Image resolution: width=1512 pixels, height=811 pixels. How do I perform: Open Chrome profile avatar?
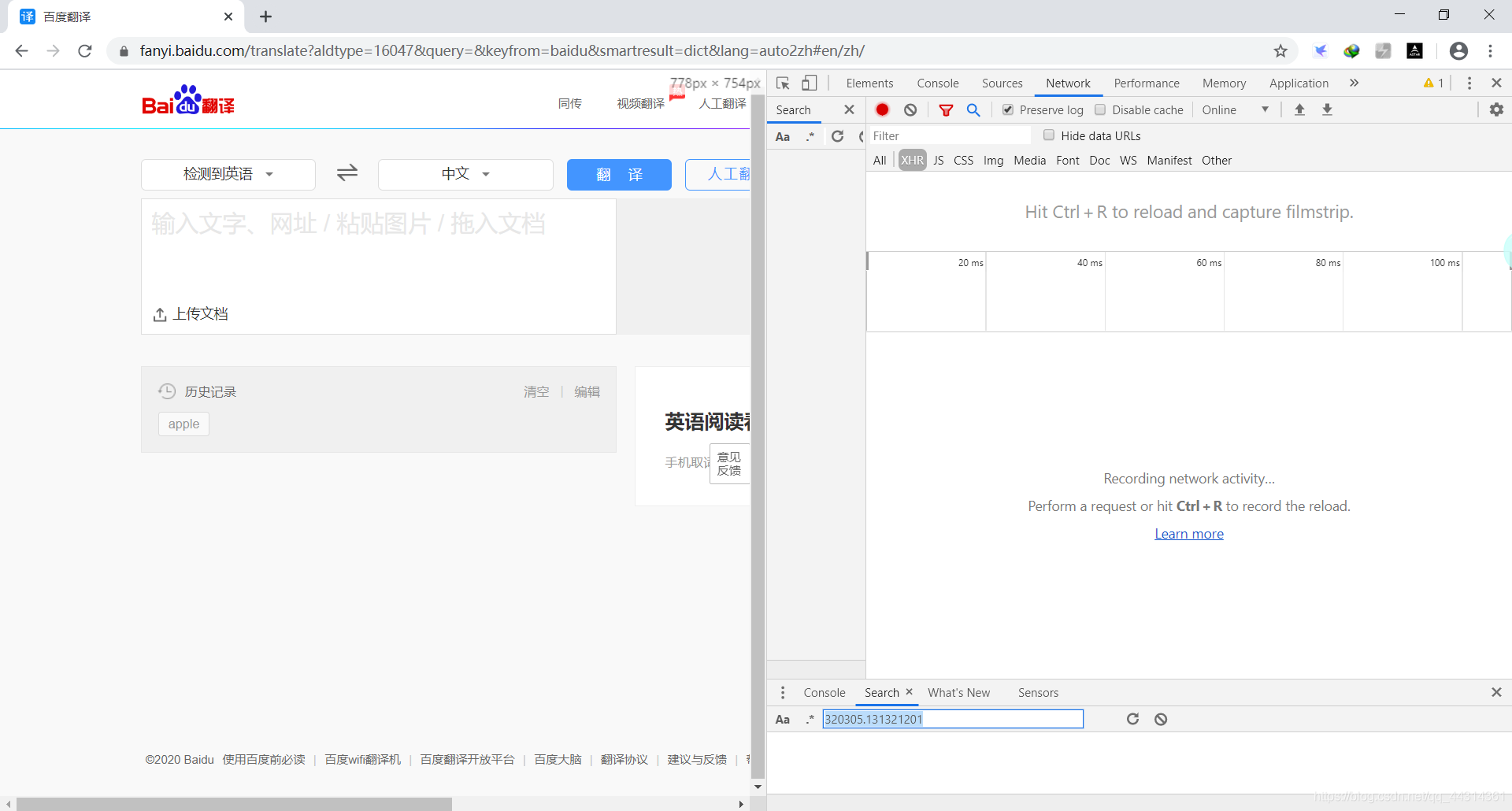click(1458, 51)
